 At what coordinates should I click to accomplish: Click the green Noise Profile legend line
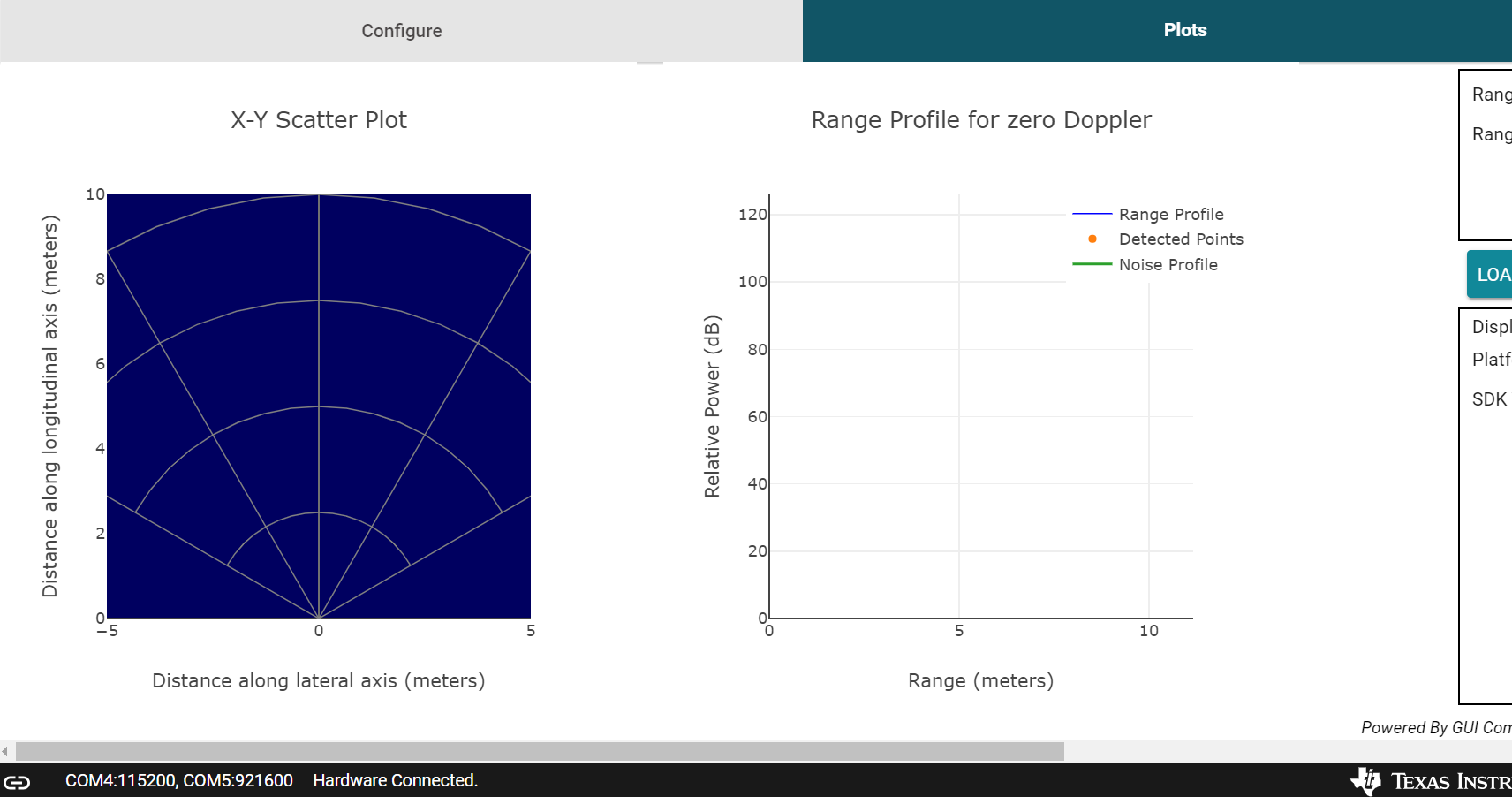pos(1092,264)
